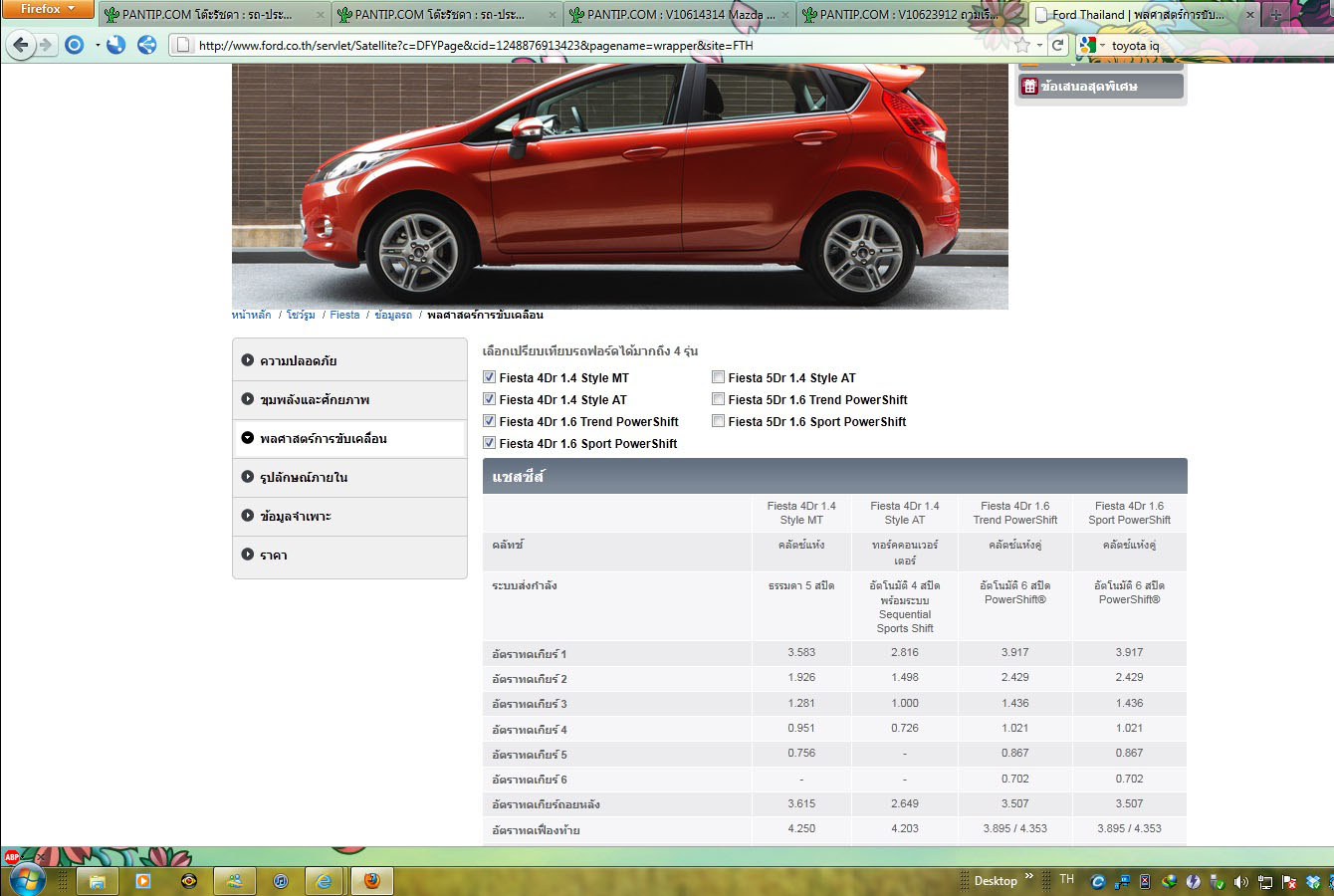Click the ข้อเสนอสุดพิเศษ special offers button
Viewport: 1334px width, 896px height.
(1100, 87)
